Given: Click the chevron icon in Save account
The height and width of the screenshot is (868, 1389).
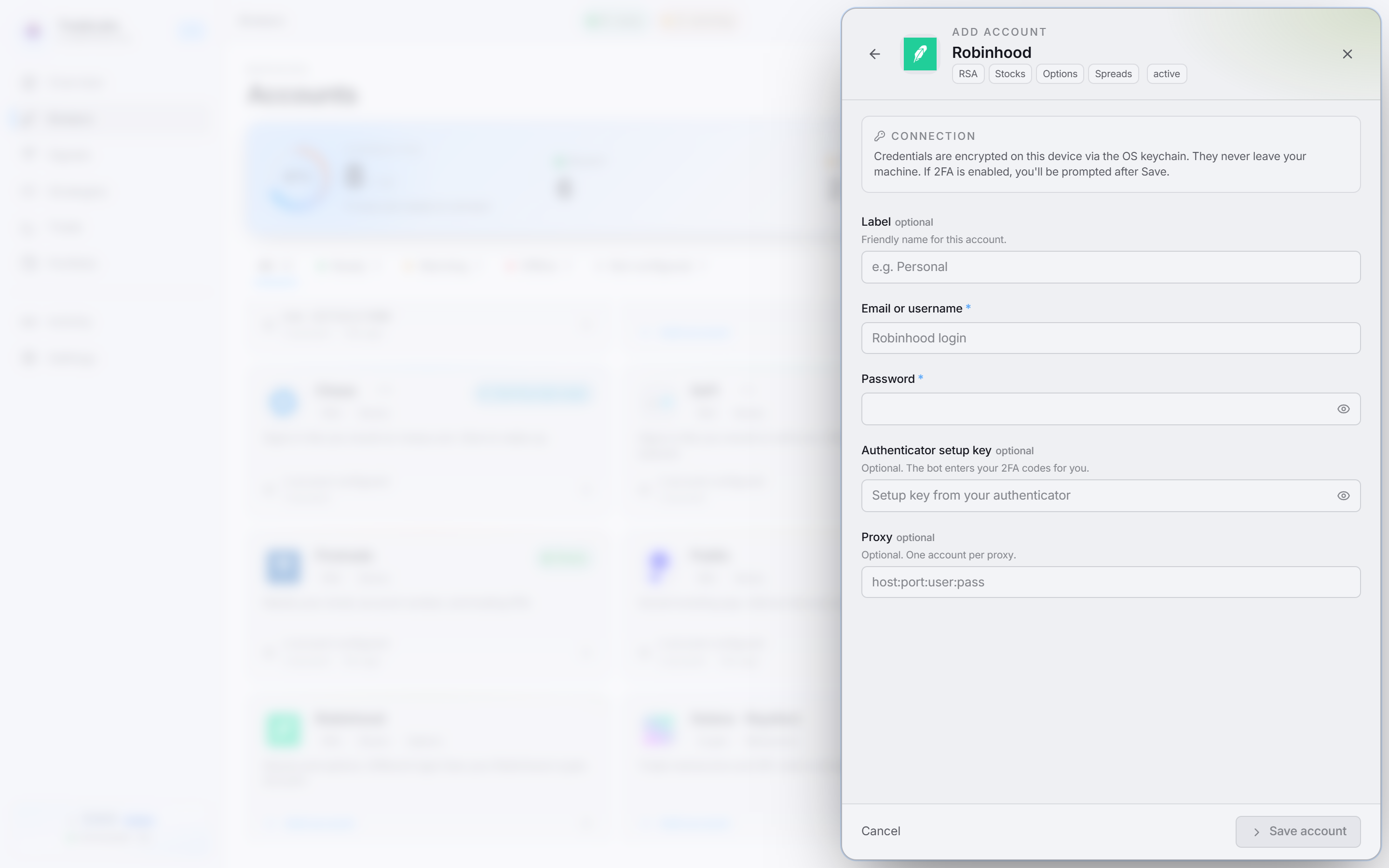Looking at the screenshot, I should tap(1256, 832).
